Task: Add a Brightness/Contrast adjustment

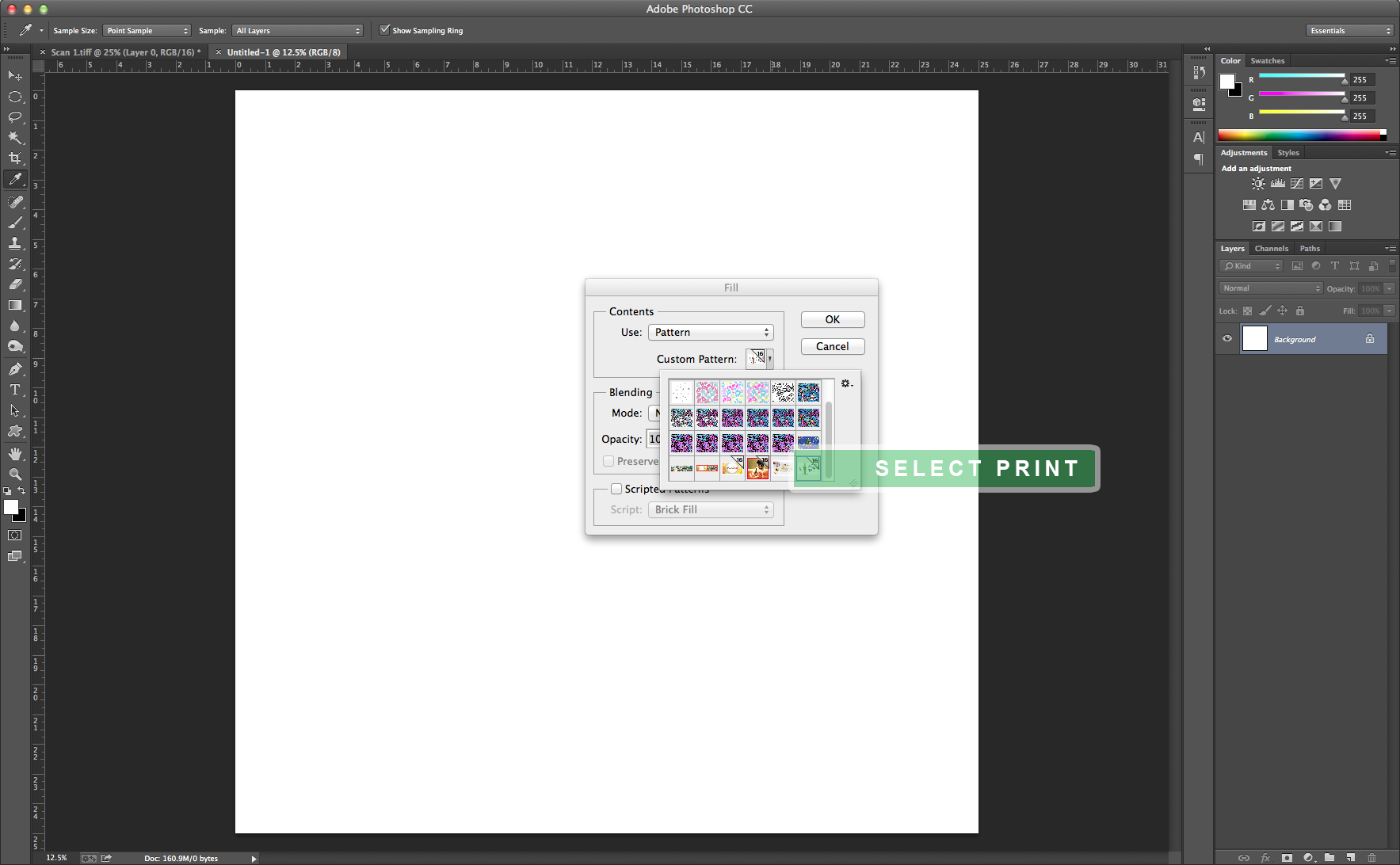Action: pyautogui.click(x=1258, y=184)
